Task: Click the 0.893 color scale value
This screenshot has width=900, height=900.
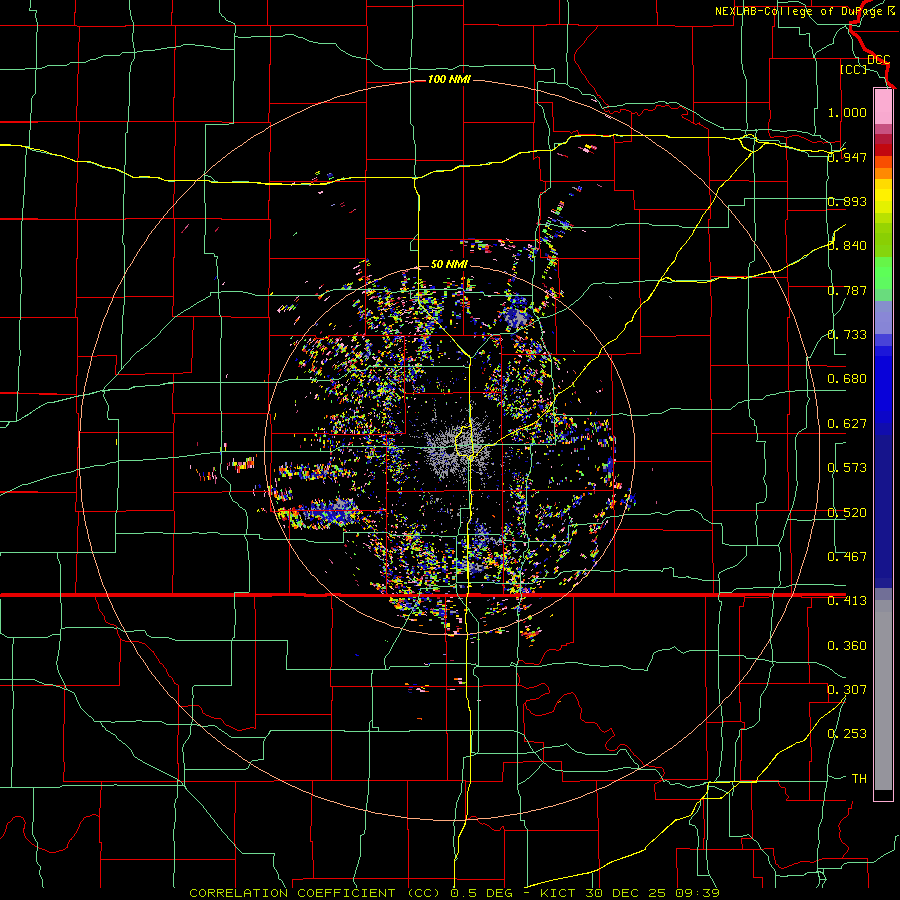Action: (x=847, y=201)
